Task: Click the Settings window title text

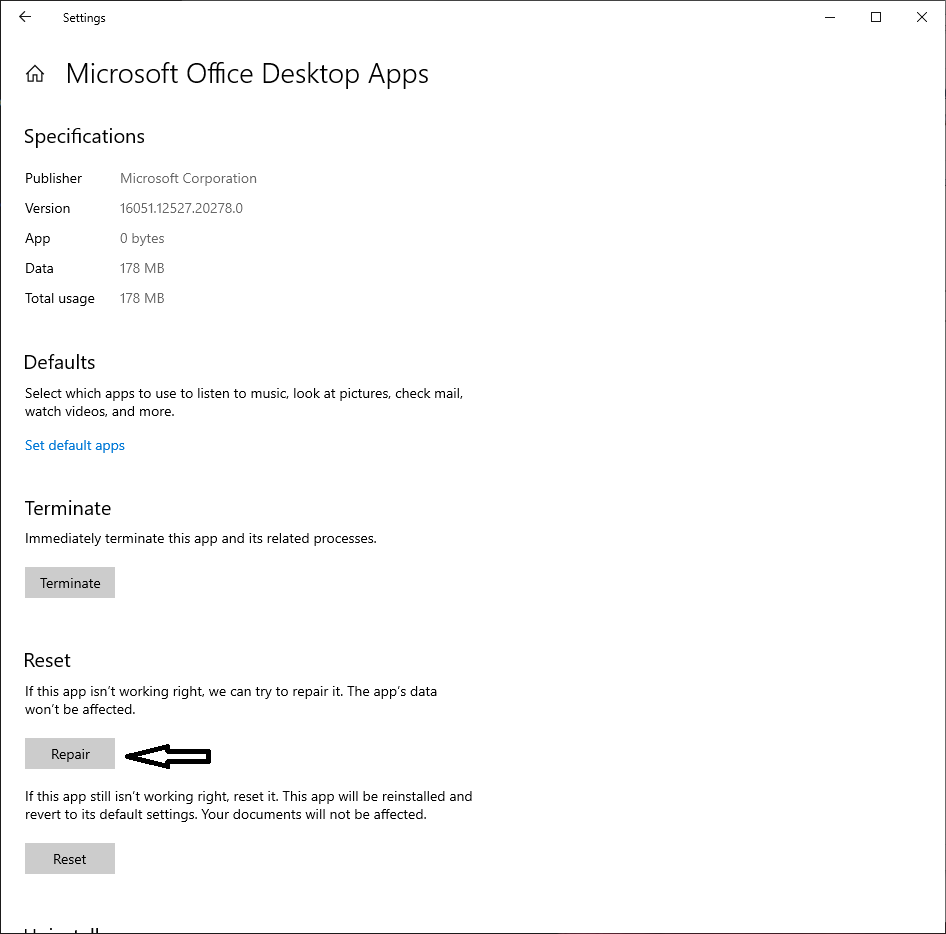Action: [x=84, y=17]
